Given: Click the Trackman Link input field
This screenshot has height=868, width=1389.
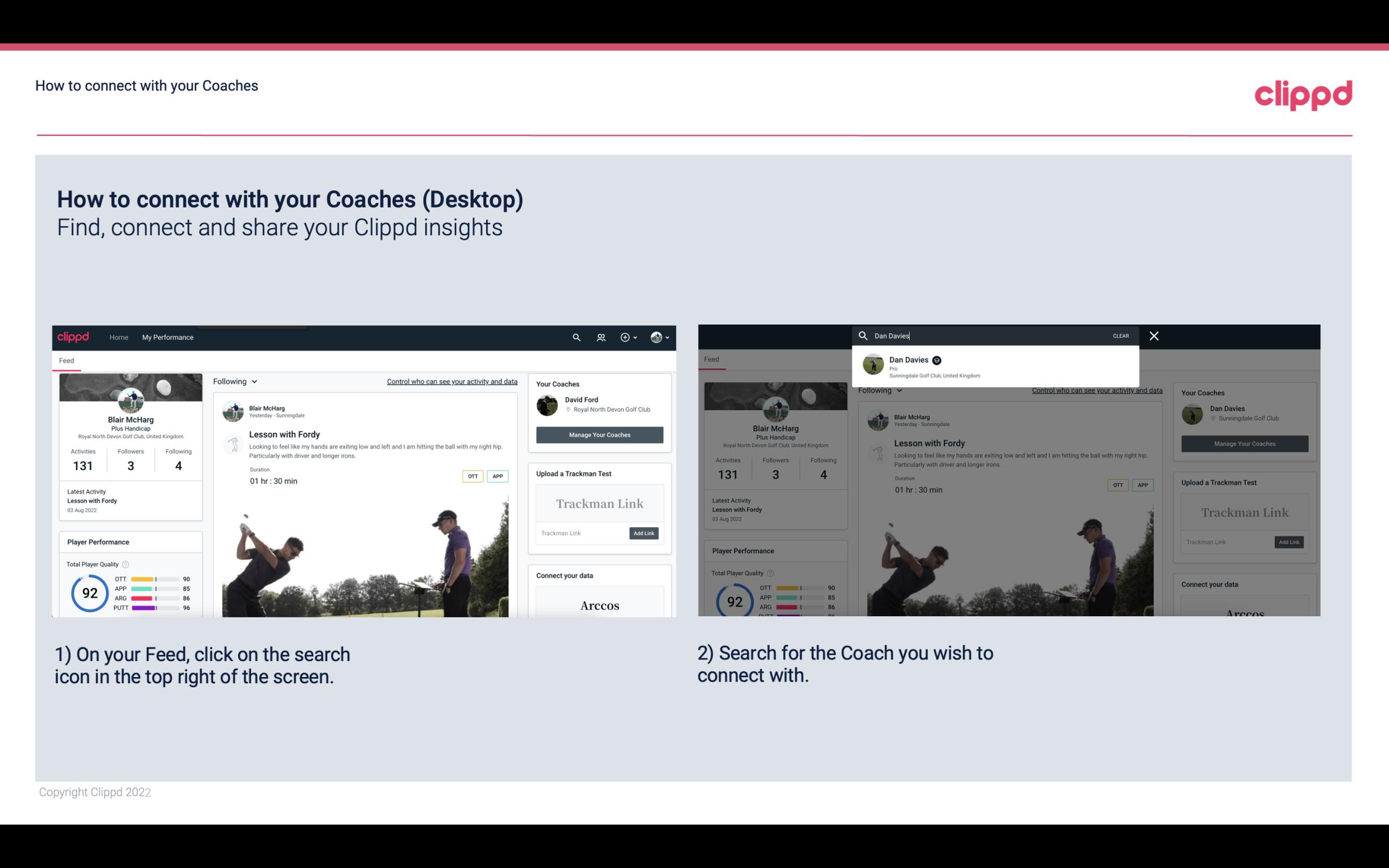Looking at the screenshot, I should click(580, 533).
